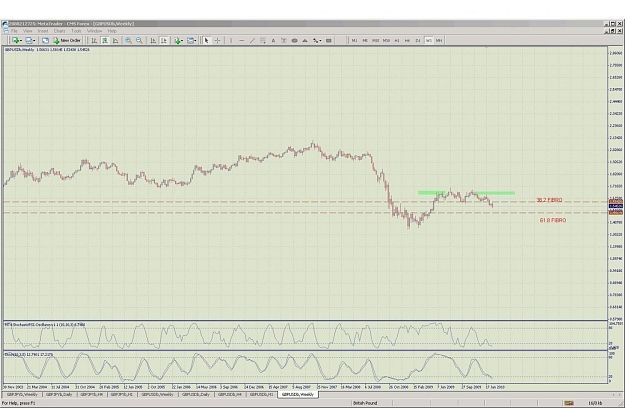Switch to H1 timeframe
Viewport: 625px width, 408px height.
coord(397,40)
